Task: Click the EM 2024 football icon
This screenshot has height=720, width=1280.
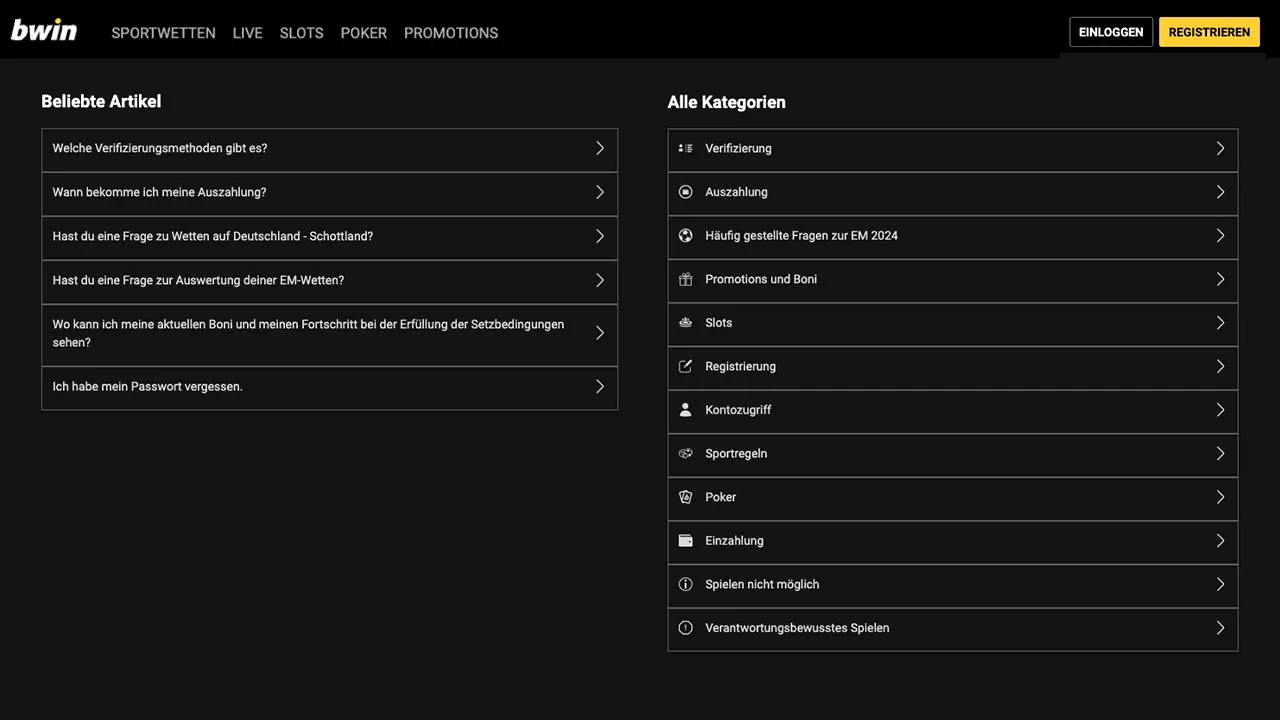Action: pos(685,236)
